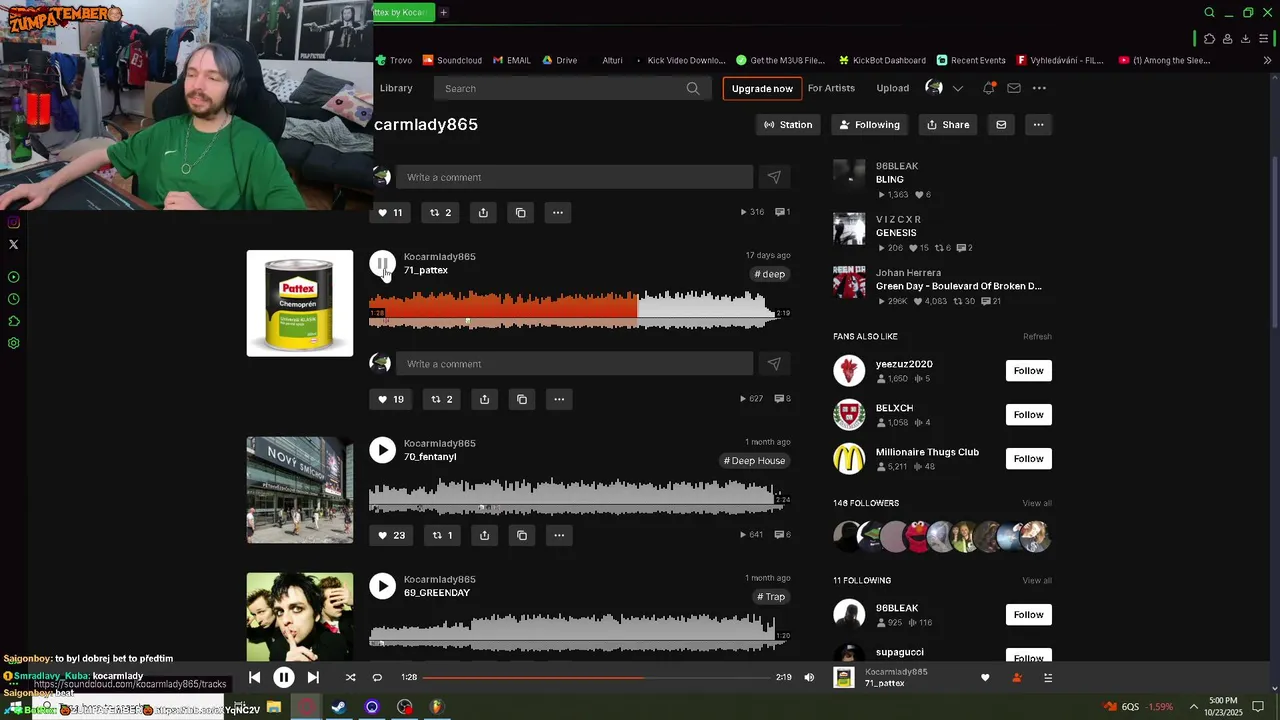1280x720 pixels.
Task: Play the 70_fentanyl track
Action: click(382, 450)
